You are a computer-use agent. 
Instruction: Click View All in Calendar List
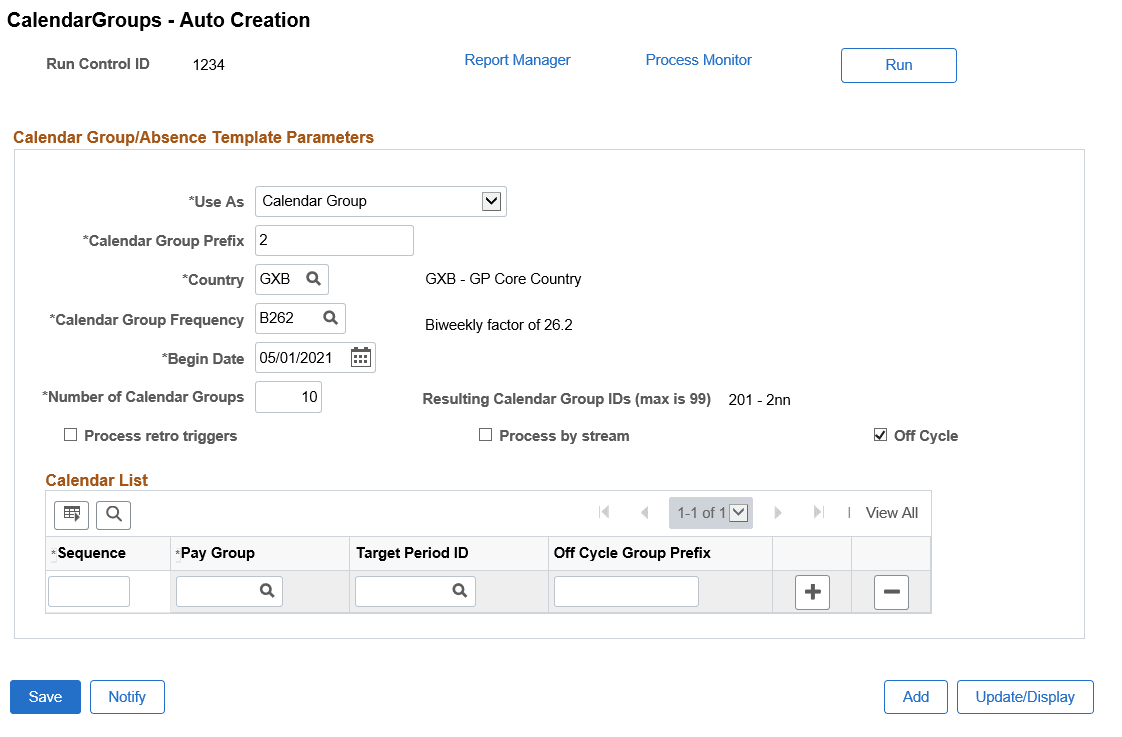coord(890,512)
